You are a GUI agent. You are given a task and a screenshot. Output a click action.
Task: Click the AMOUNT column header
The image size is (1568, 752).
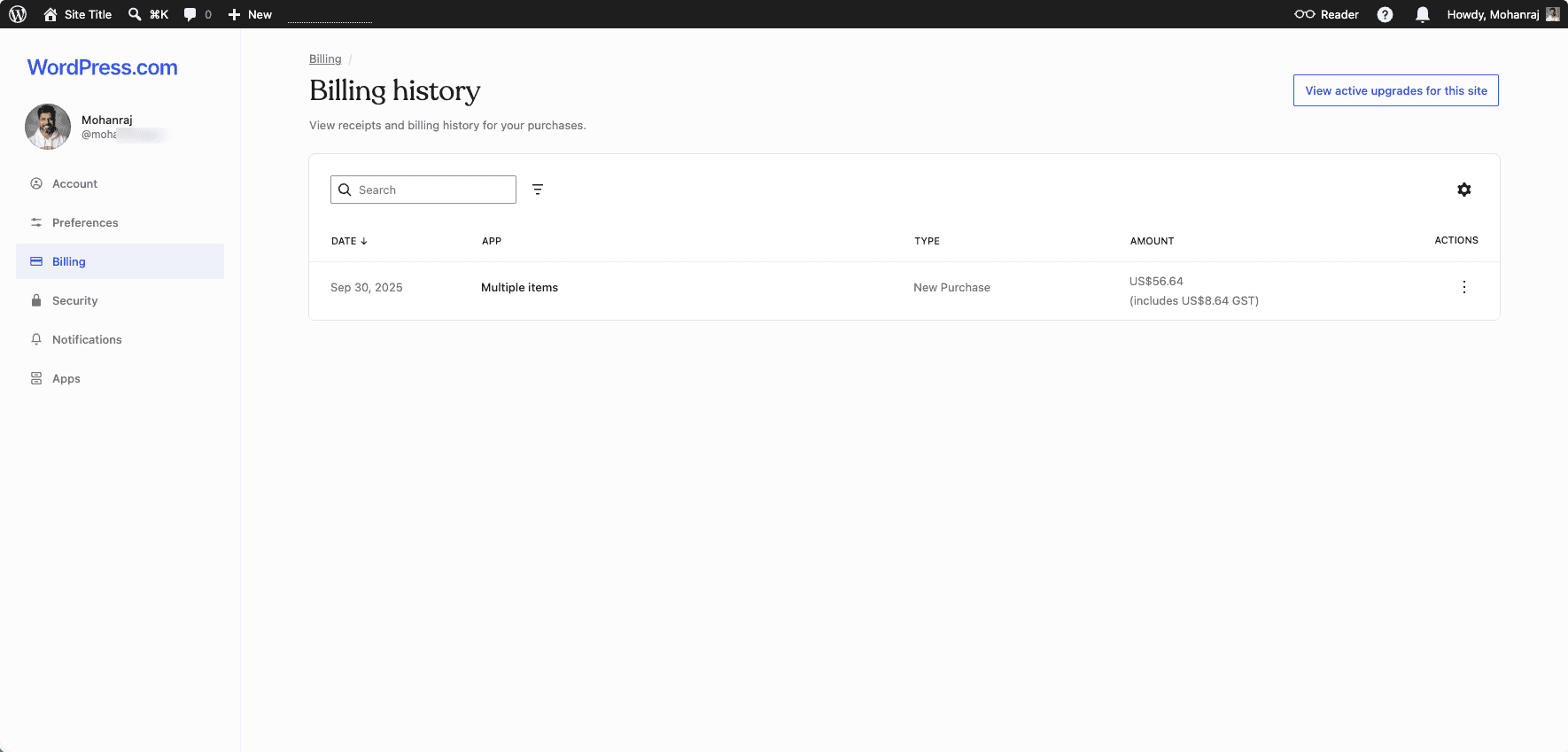[1152, 241]
